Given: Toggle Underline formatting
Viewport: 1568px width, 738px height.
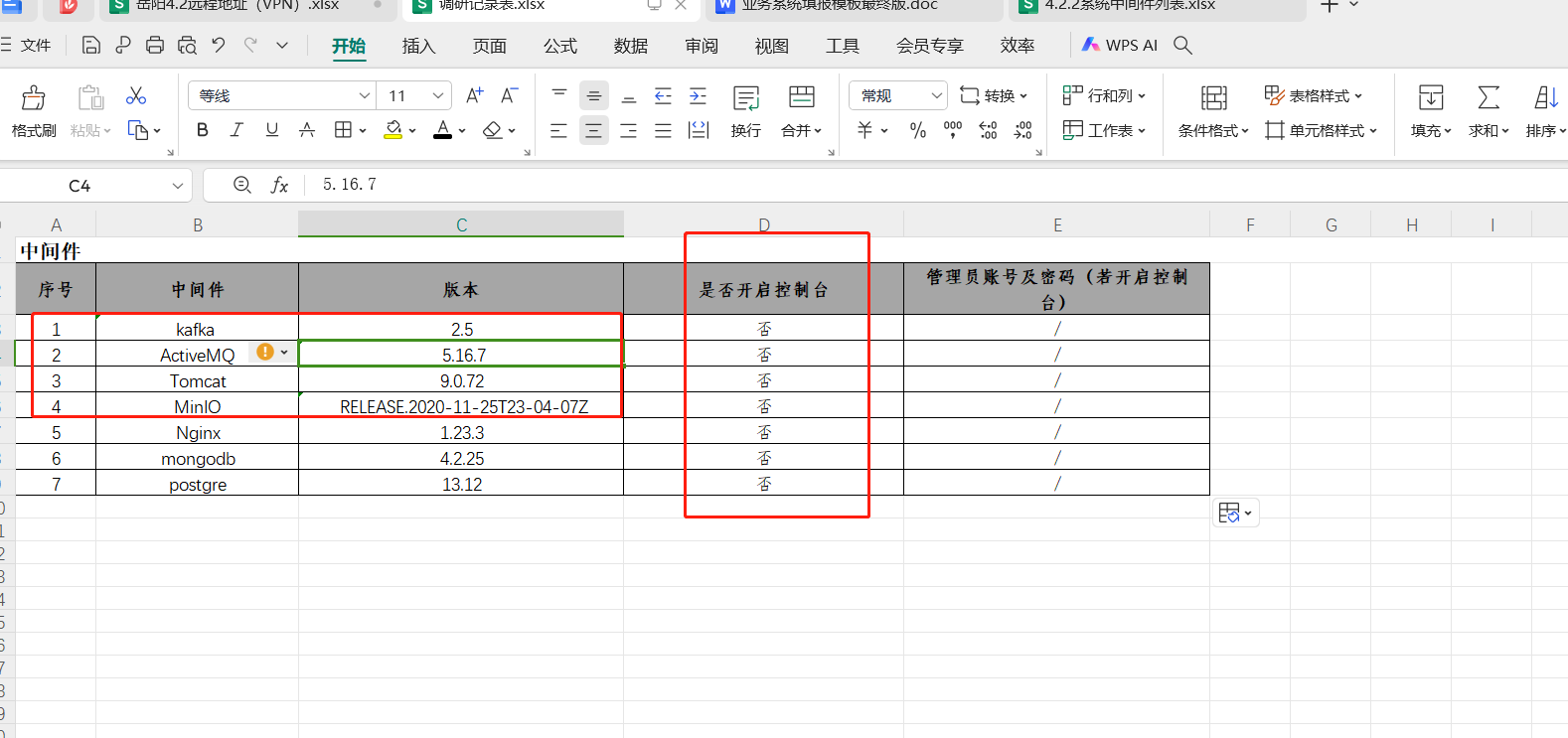Looking at the screenshot, I should [272, 130].
